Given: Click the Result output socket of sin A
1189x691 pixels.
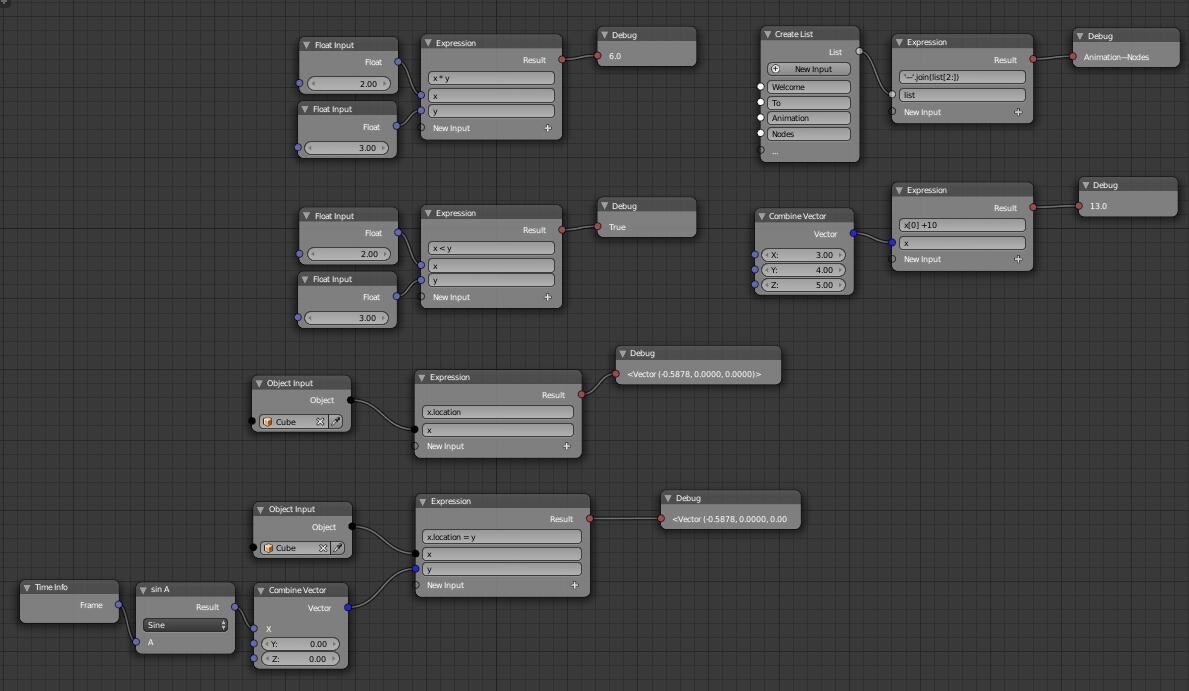Looking at the screenshot, I should pyautogui.click(x=234, y=607).
